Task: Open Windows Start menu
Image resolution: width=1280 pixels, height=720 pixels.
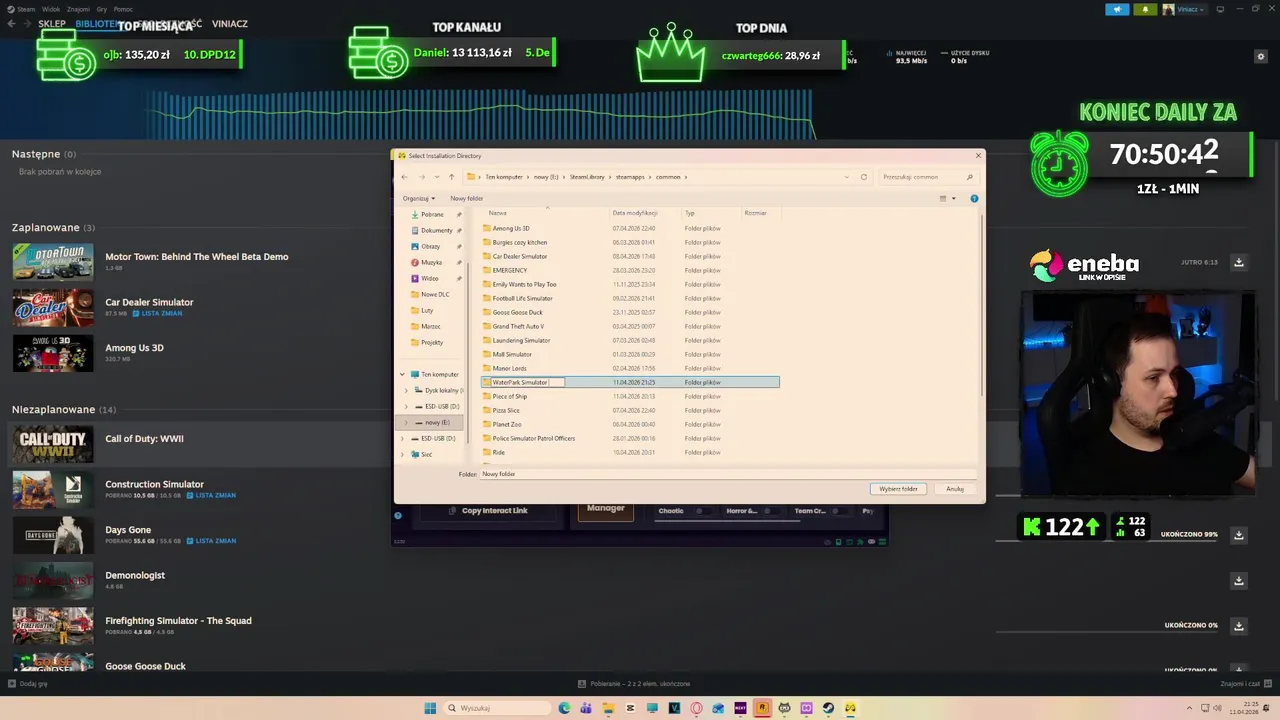Action: point(430,708)
